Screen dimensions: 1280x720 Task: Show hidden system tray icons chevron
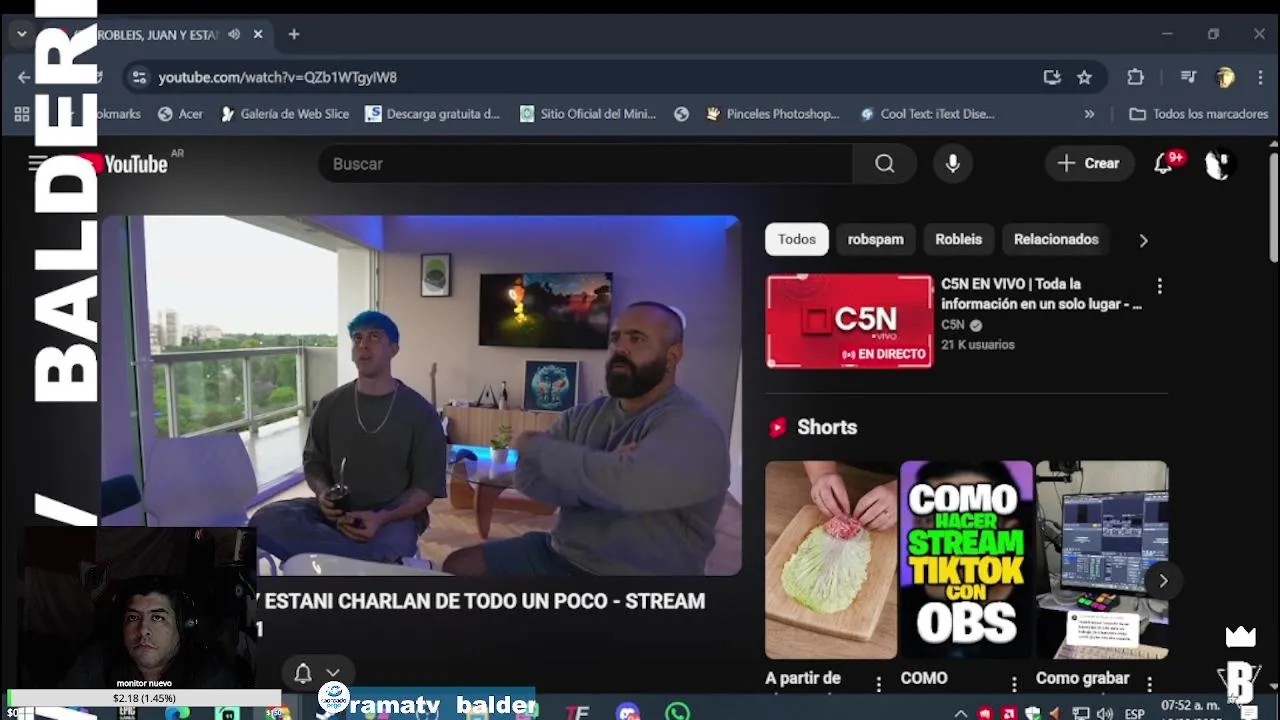click(961, 714)
